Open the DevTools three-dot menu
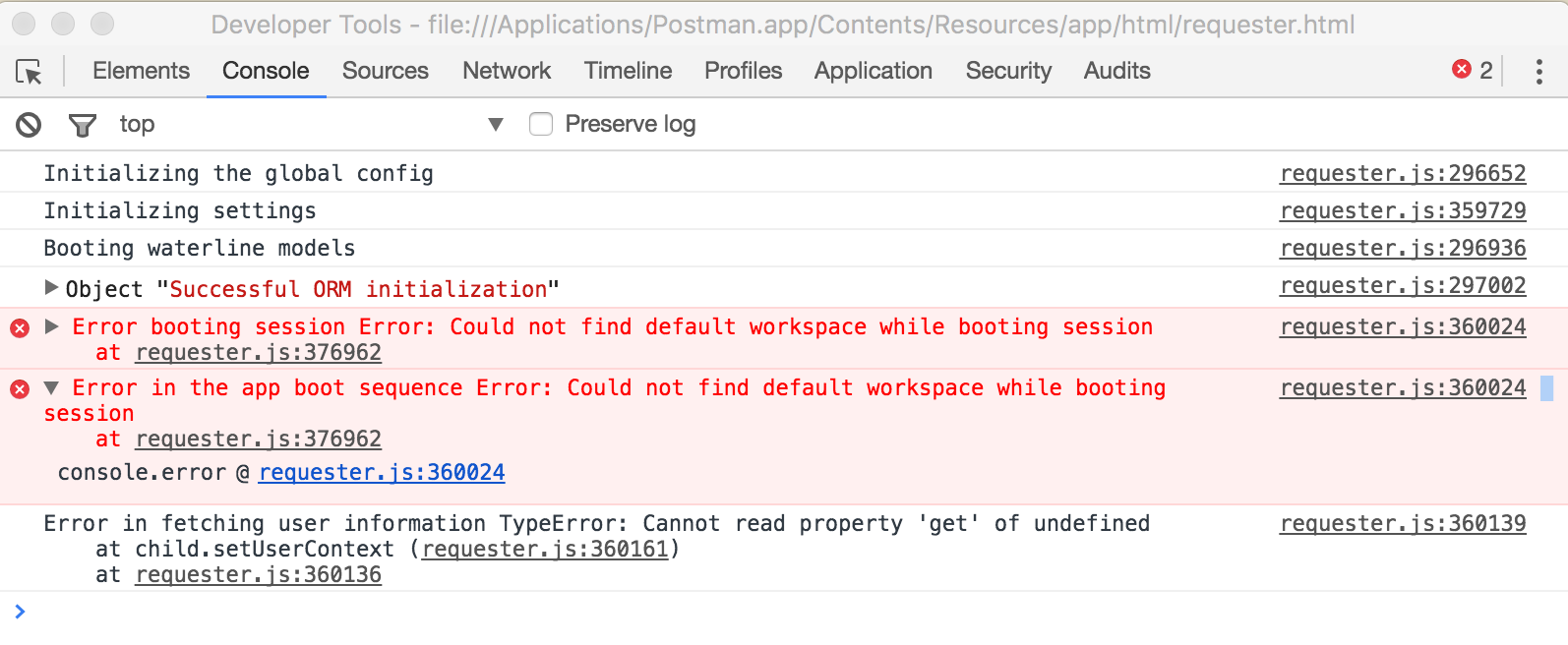 click(x=1539, y=71)
